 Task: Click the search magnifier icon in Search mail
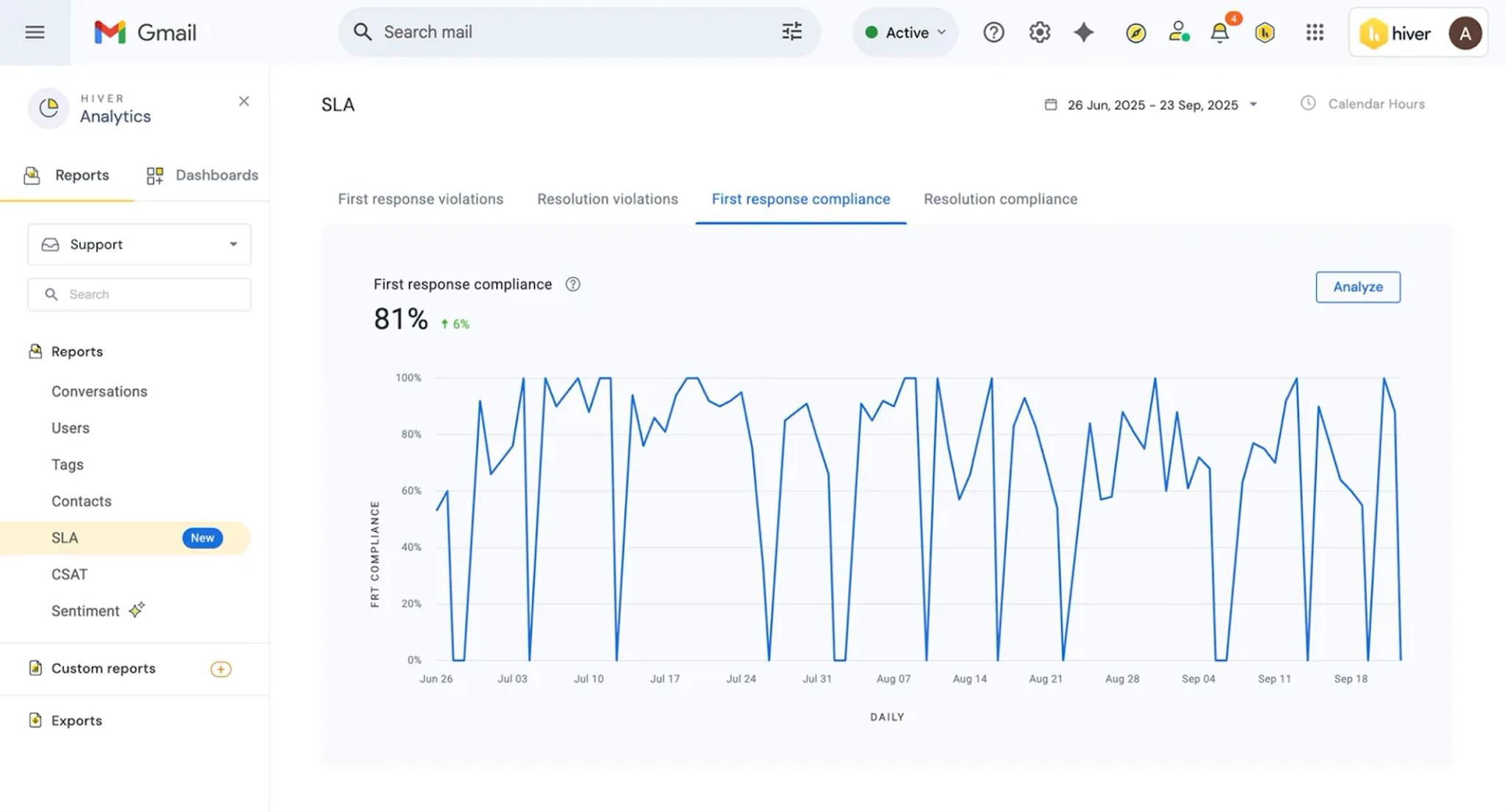click(362, 32)
